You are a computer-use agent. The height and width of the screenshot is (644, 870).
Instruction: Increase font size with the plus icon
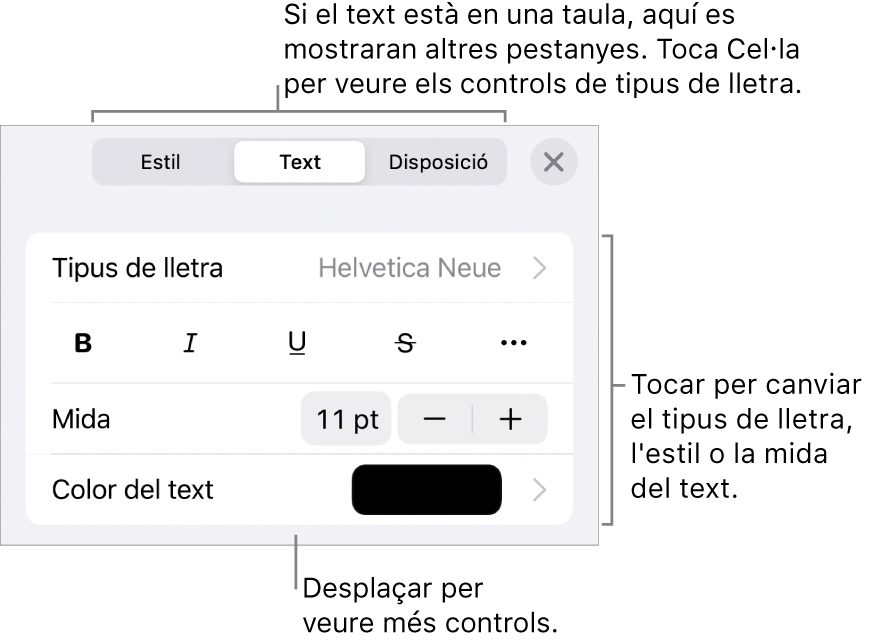[512, 419]
